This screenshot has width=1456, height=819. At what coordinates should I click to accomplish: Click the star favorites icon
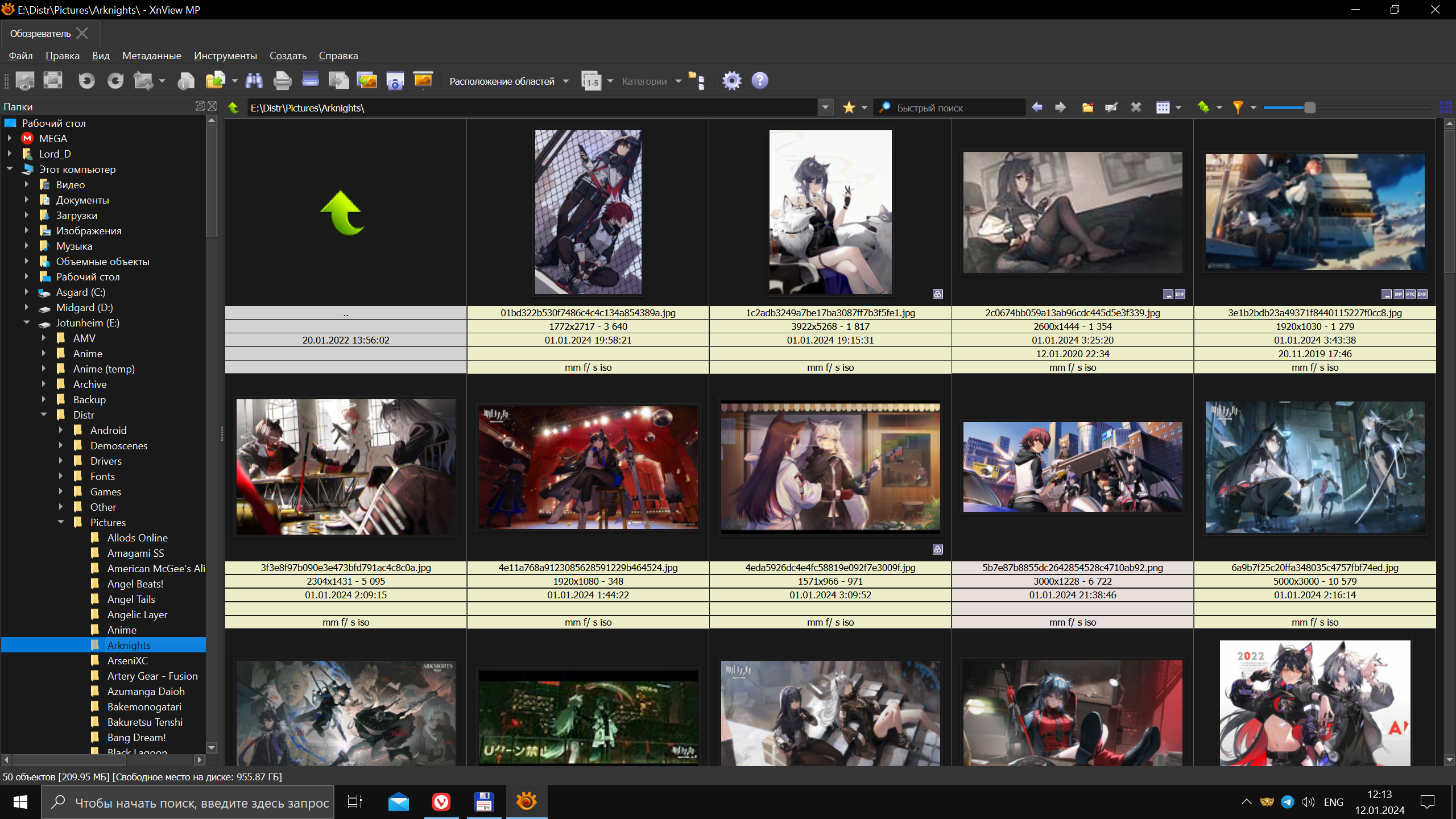tap(849, 107)
